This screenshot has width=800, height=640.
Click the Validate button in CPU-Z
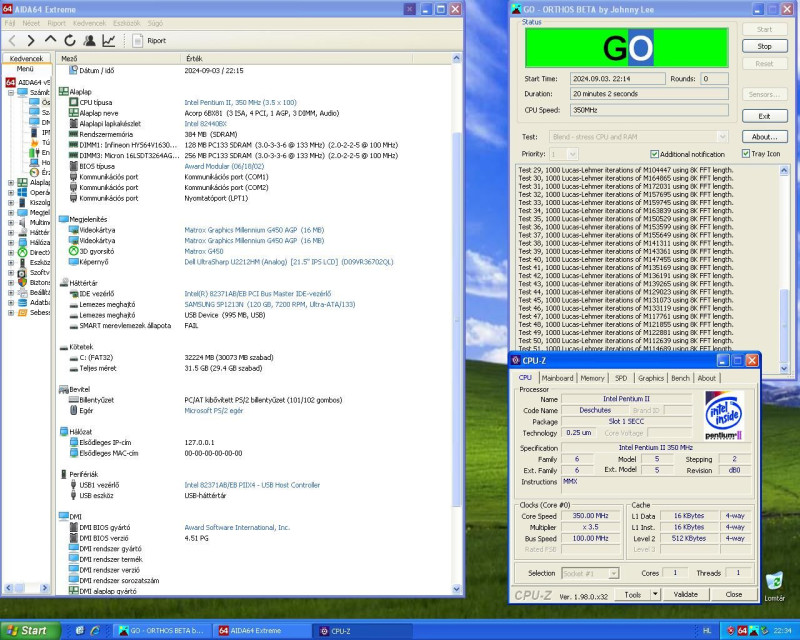[x=686, y=594]
